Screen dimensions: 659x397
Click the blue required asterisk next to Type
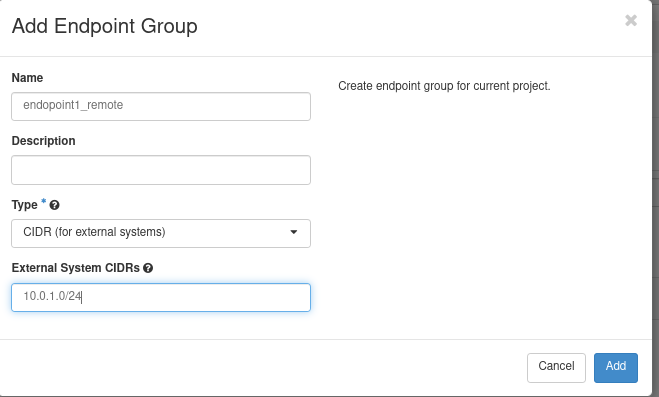(44, 202)
